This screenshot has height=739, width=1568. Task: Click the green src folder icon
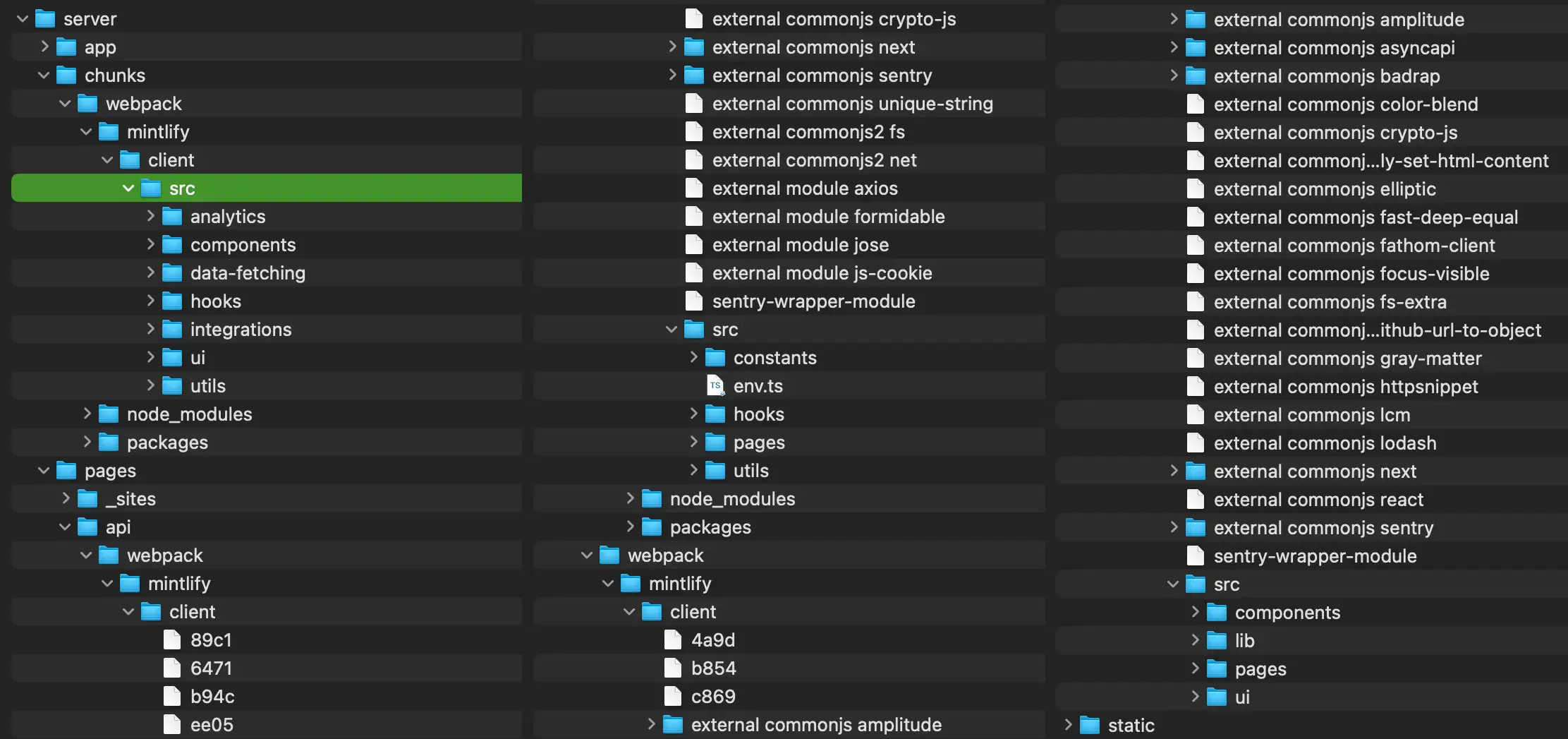150,188
